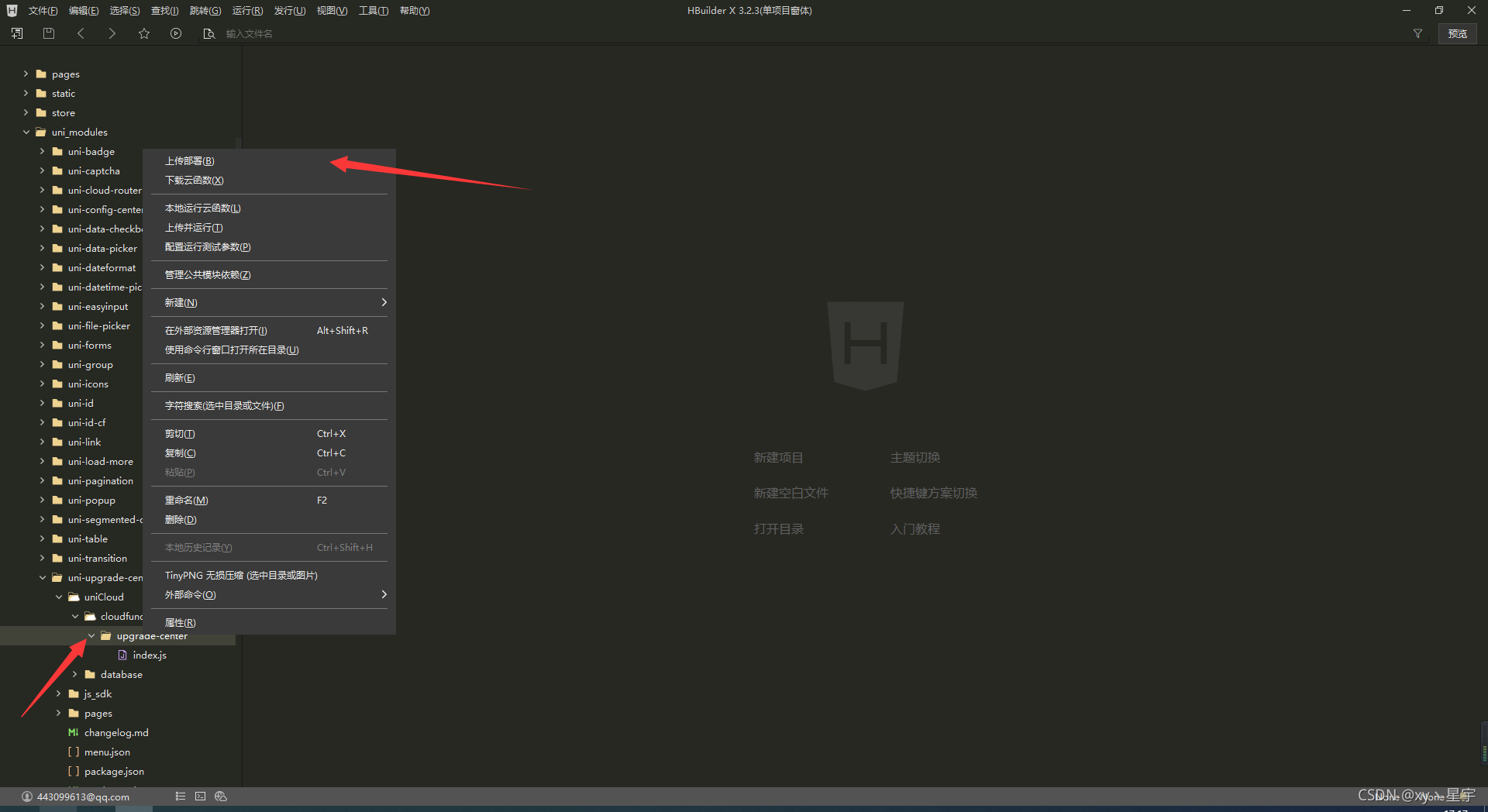
Task: Expand the uni-badge folder
Action: 42,151
